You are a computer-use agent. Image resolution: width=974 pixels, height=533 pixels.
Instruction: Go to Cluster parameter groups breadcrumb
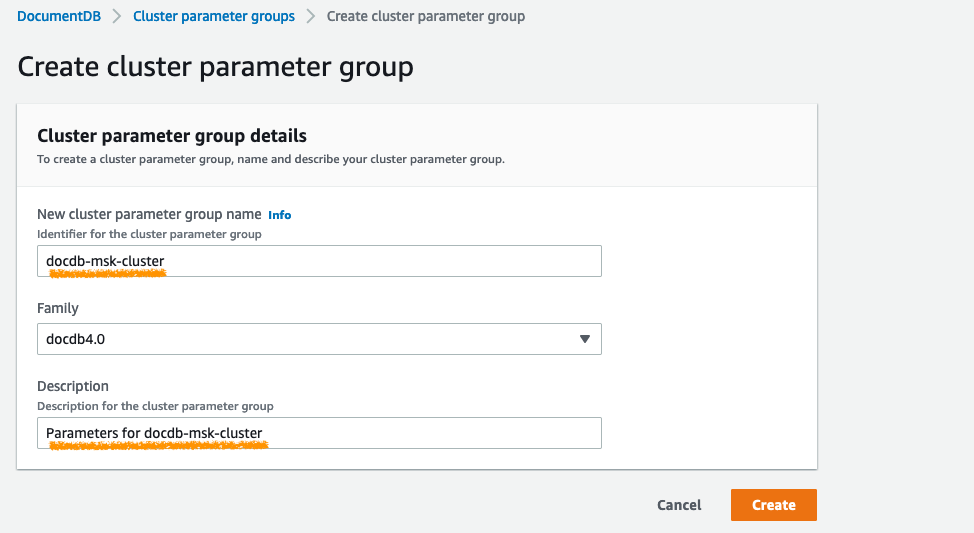(213, 16)
